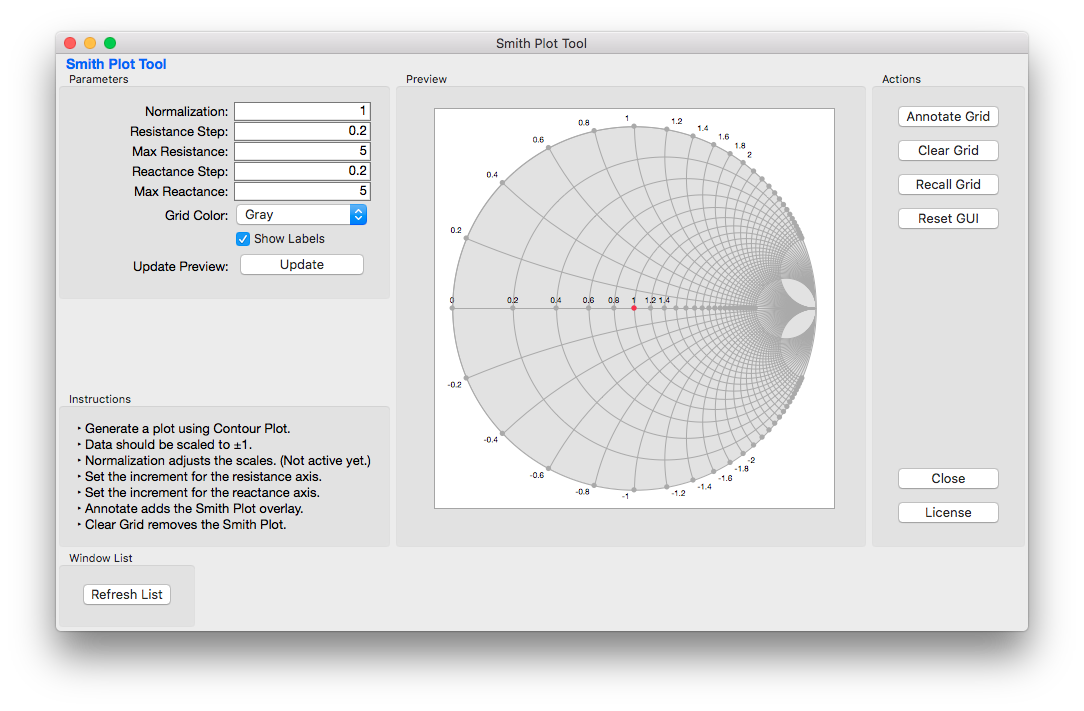Click the stepper arrows on Grid Color combo
The width and height of the screenshot is (1084, 711).
[358, 214]
